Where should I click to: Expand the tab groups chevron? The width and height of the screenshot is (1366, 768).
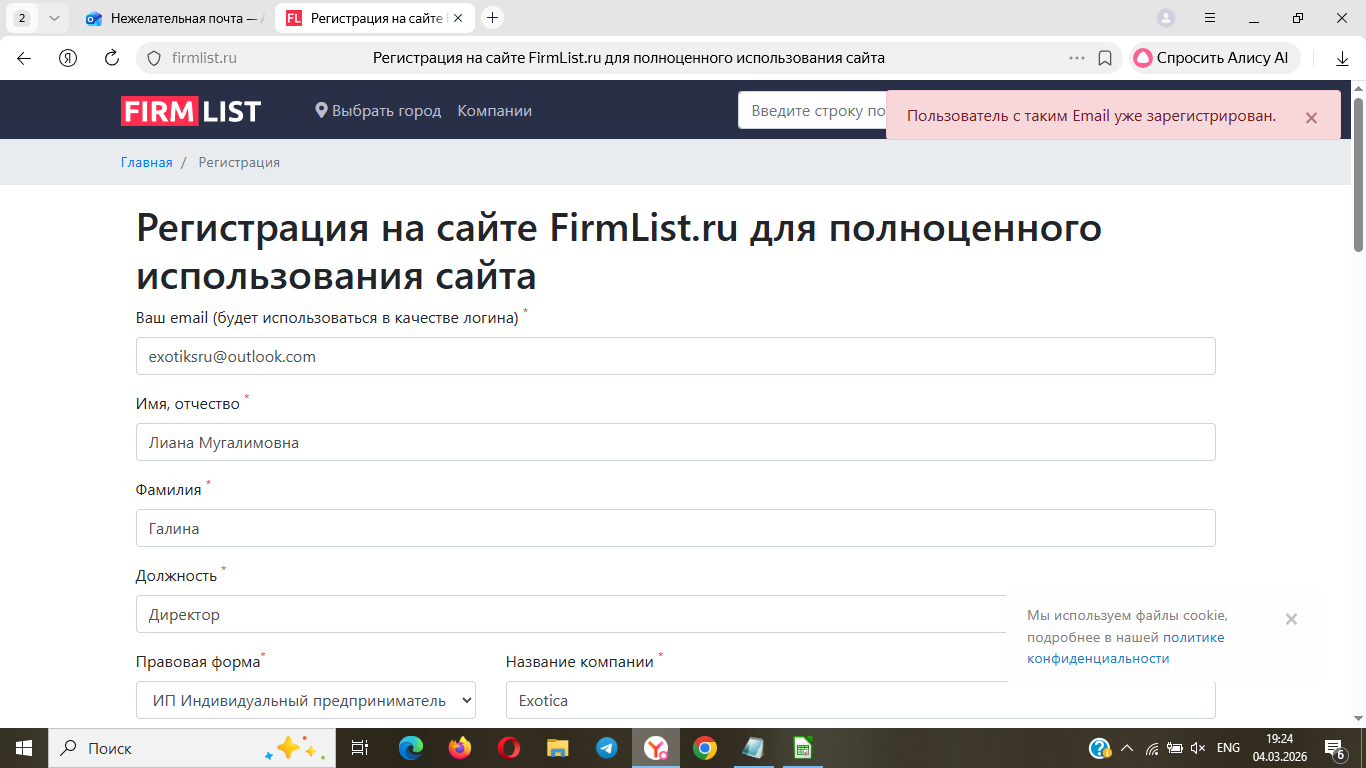click(x=54, y=18)
